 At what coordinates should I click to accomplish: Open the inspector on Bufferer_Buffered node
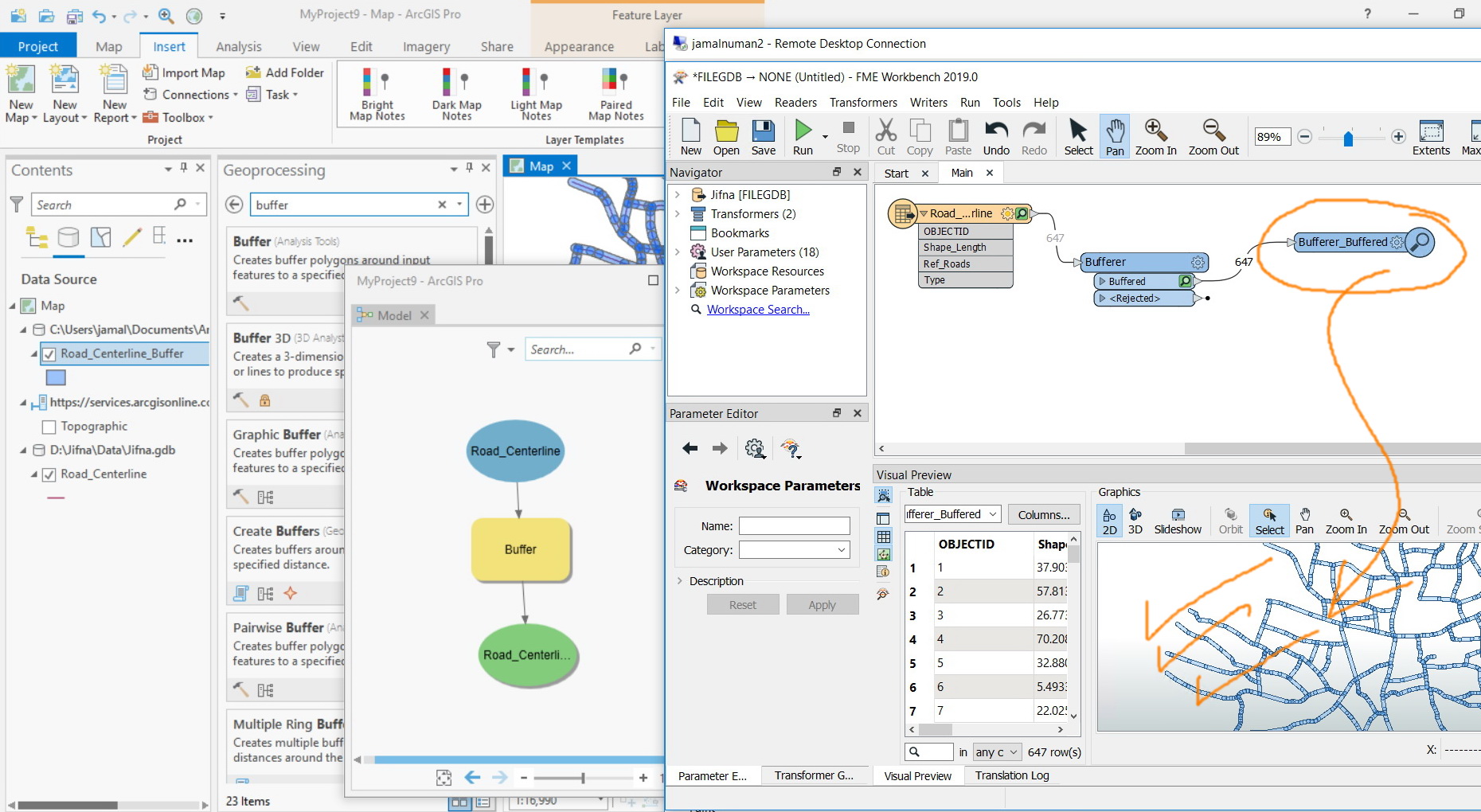click(1420, 242)
